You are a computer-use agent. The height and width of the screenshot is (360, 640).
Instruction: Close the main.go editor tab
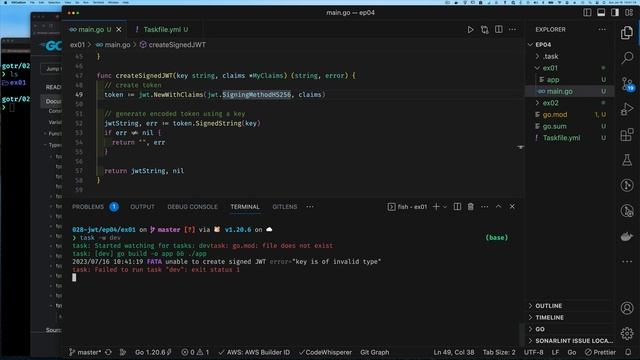[x=119, y=29]
